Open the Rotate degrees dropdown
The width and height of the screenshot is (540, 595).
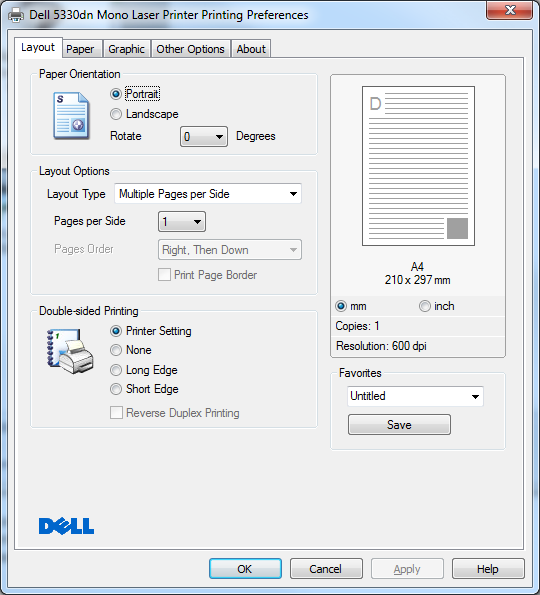[x=204, y=137]
